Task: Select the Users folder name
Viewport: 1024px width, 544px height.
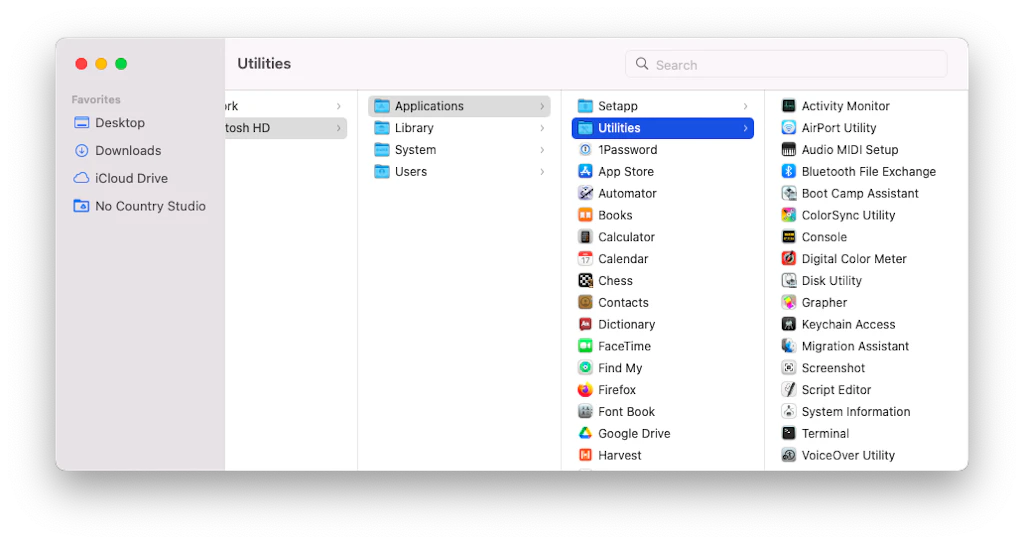Action: 411,172
